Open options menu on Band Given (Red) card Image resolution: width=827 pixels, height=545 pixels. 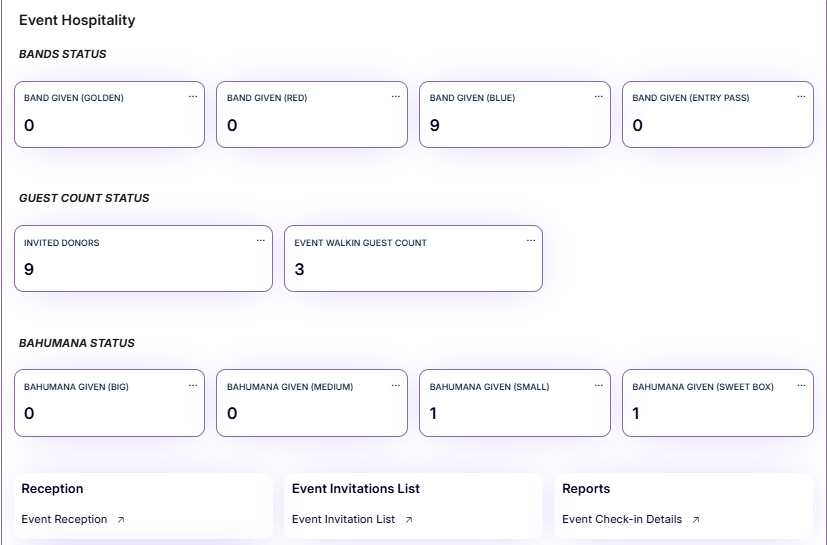(x=395, y=97)
